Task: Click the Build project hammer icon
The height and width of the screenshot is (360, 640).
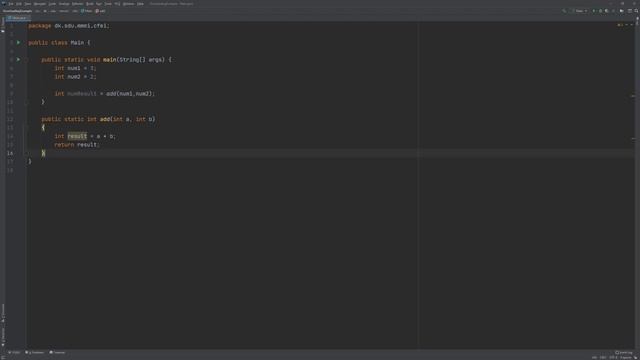Action: click(x=564, y=11)
